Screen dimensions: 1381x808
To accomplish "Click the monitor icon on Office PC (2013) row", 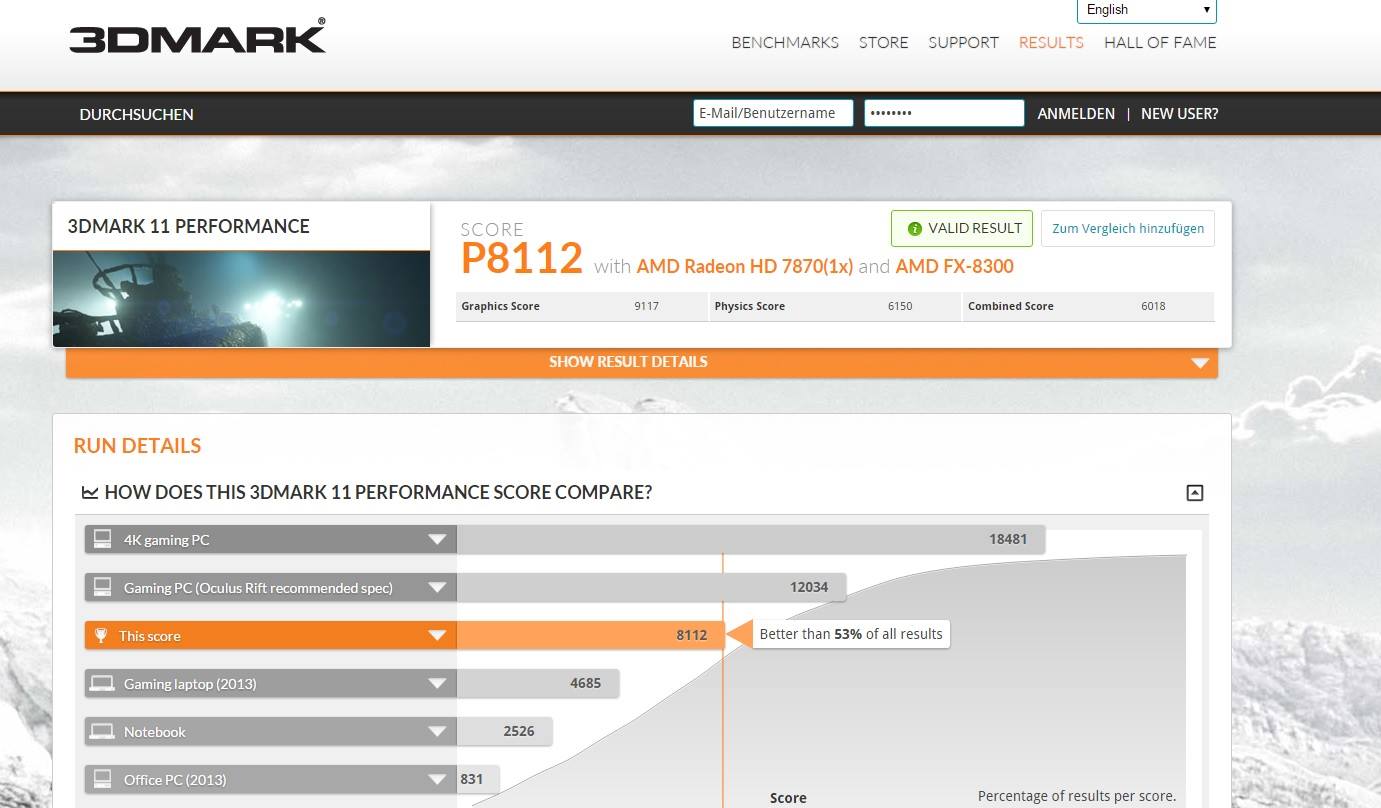I will 102,779.
